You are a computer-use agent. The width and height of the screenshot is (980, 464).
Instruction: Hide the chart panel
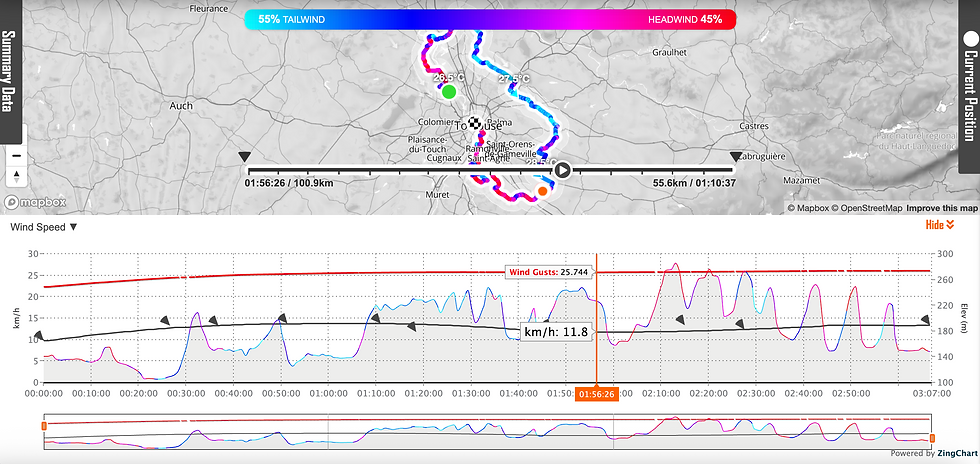940,225
